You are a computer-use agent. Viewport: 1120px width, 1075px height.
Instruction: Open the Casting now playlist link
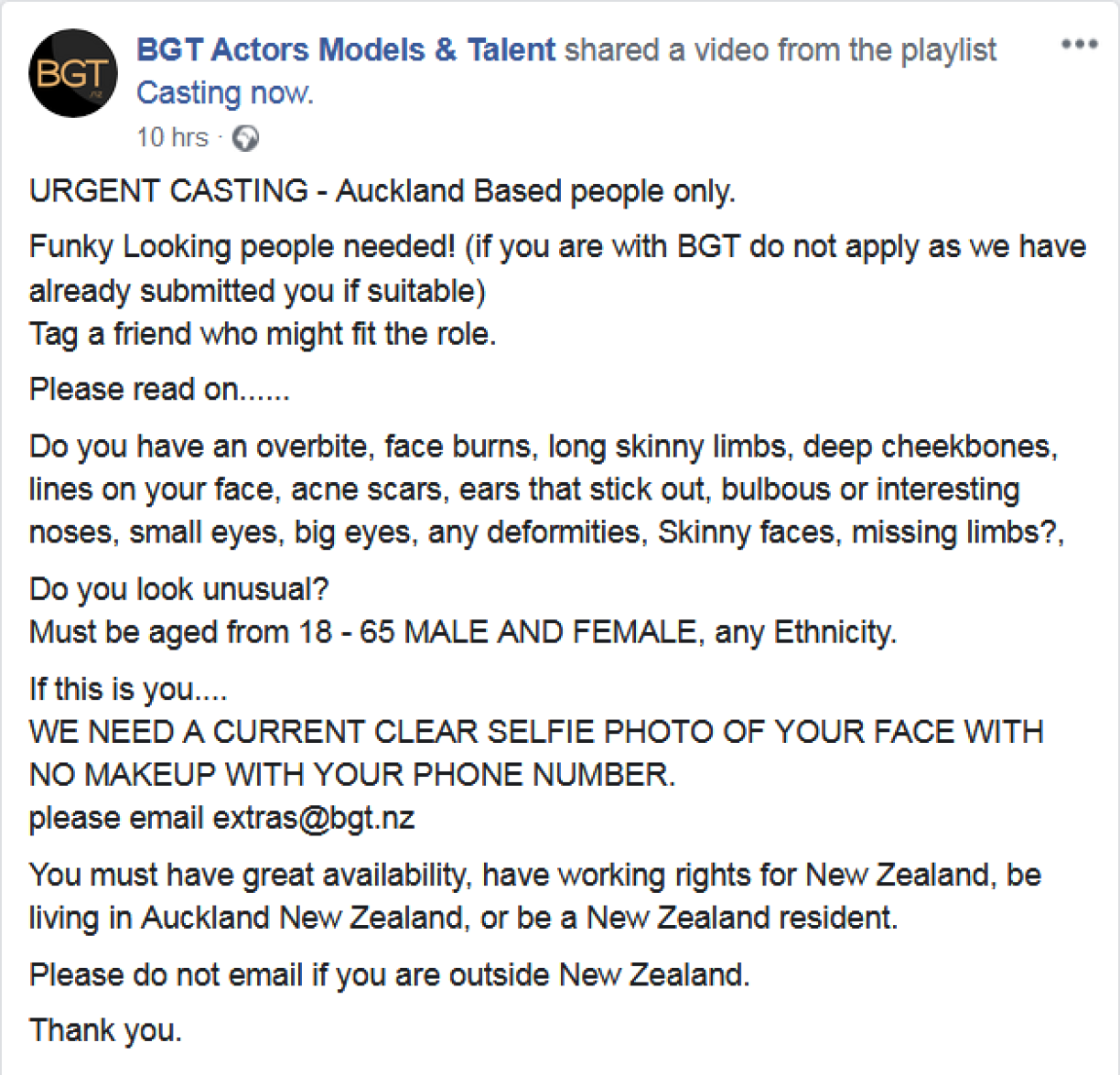(x=224, y=92)
